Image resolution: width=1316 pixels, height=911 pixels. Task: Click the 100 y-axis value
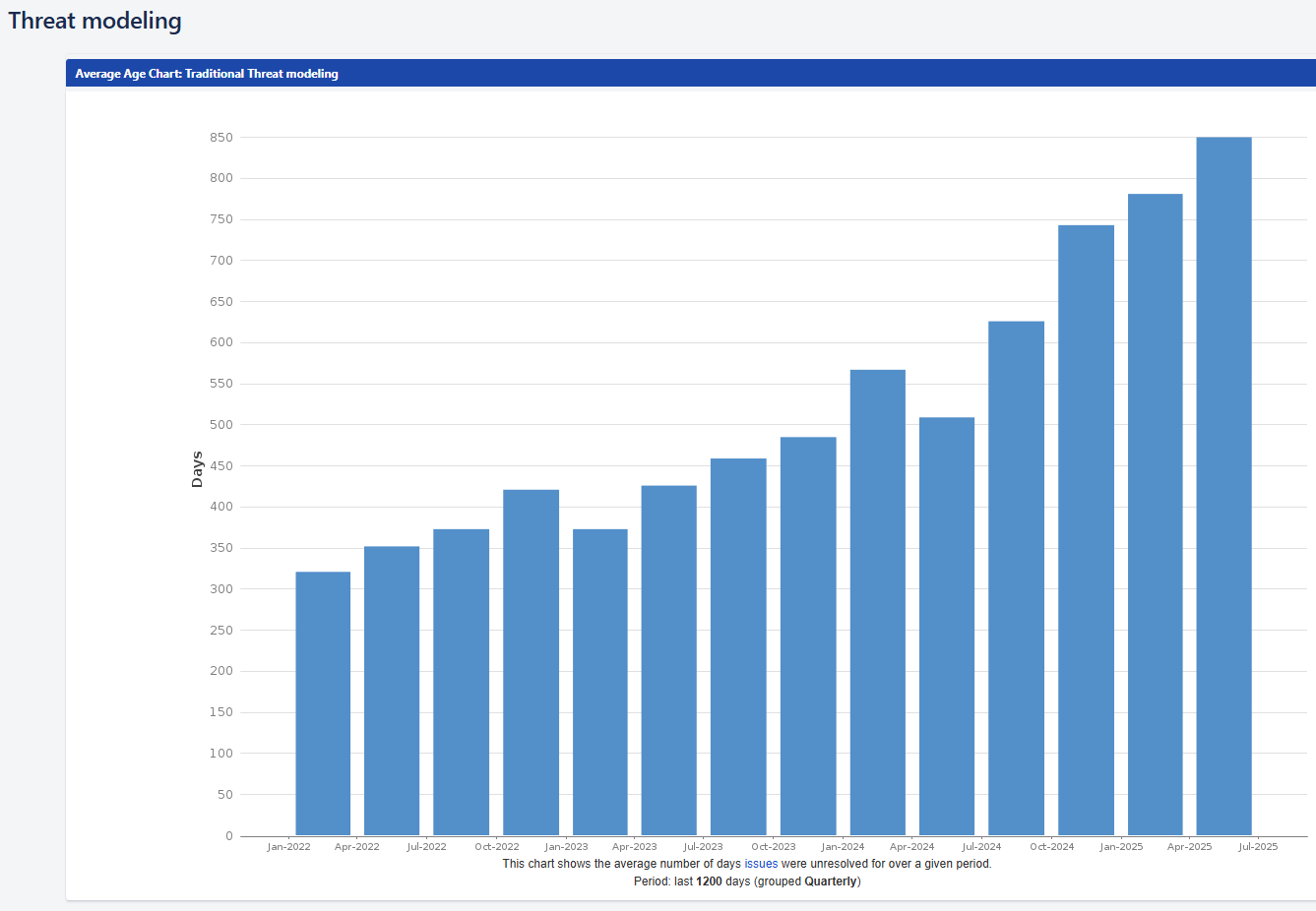(x=221, y=754)
